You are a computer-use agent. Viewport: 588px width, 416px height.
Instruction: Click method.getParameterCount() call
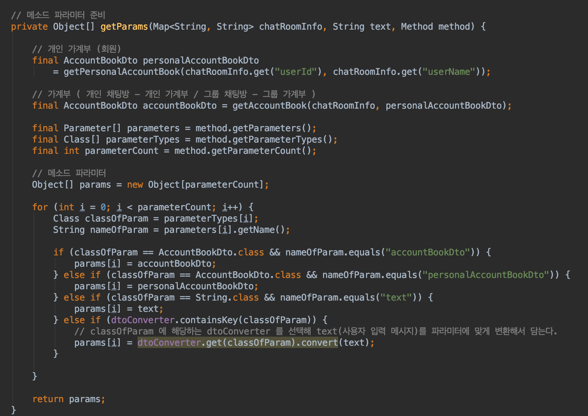tap(243, 151)
